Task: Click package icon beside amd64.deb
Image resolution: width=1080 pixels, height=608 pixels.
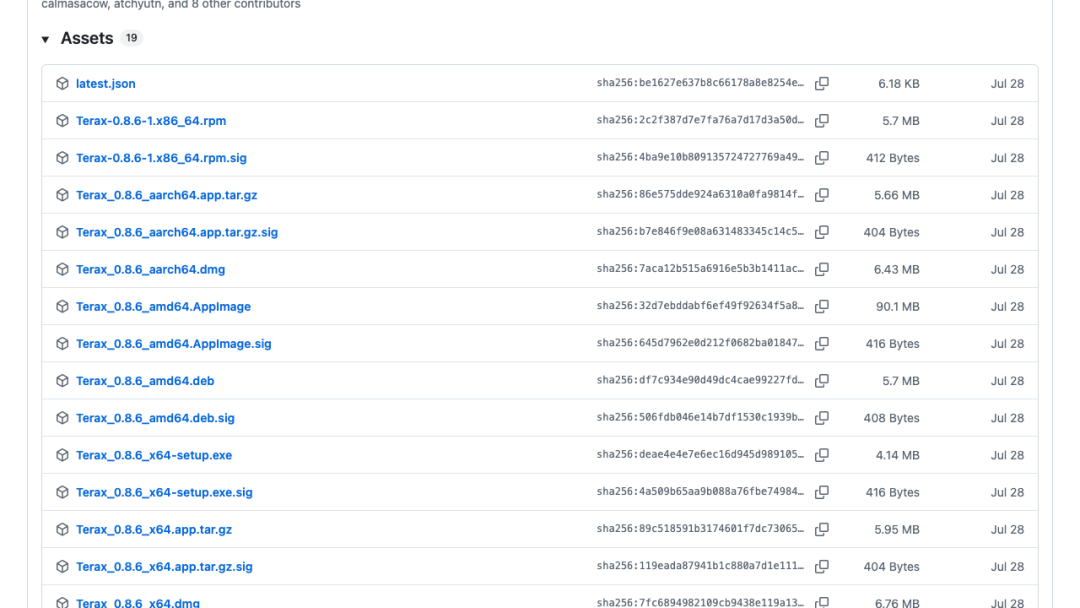Action: click(x=62, y=381)
